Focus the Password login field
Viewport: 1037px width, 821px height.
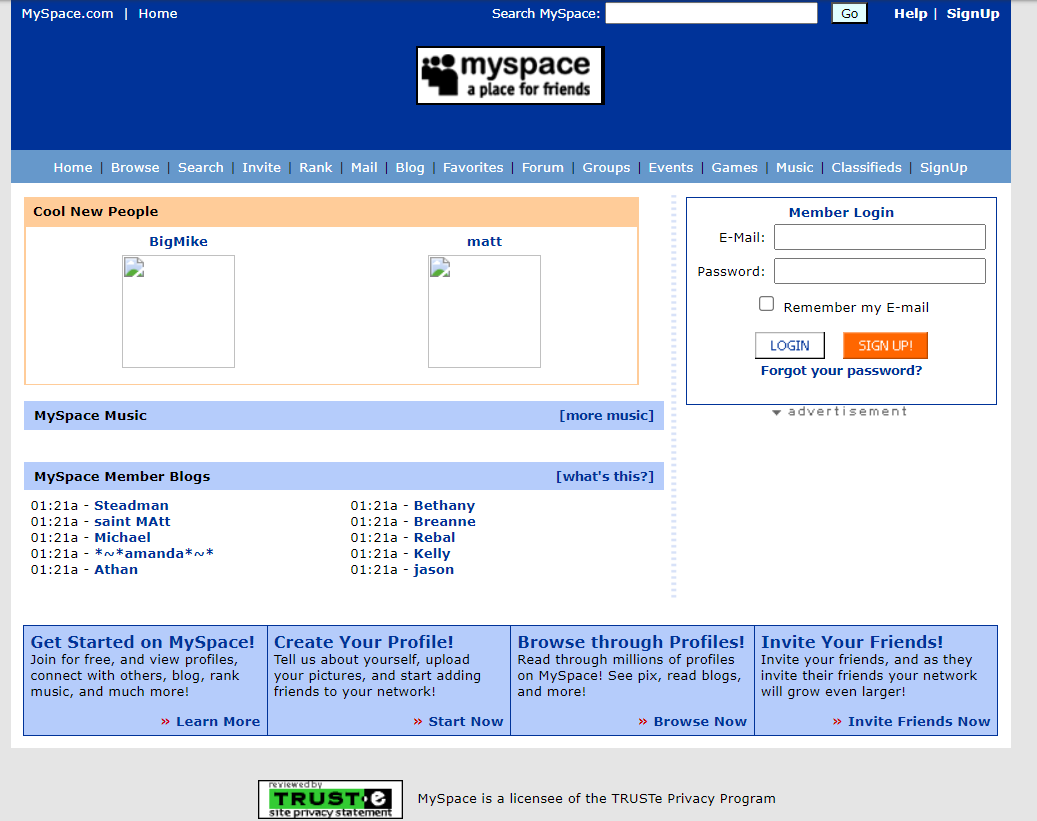880,271
